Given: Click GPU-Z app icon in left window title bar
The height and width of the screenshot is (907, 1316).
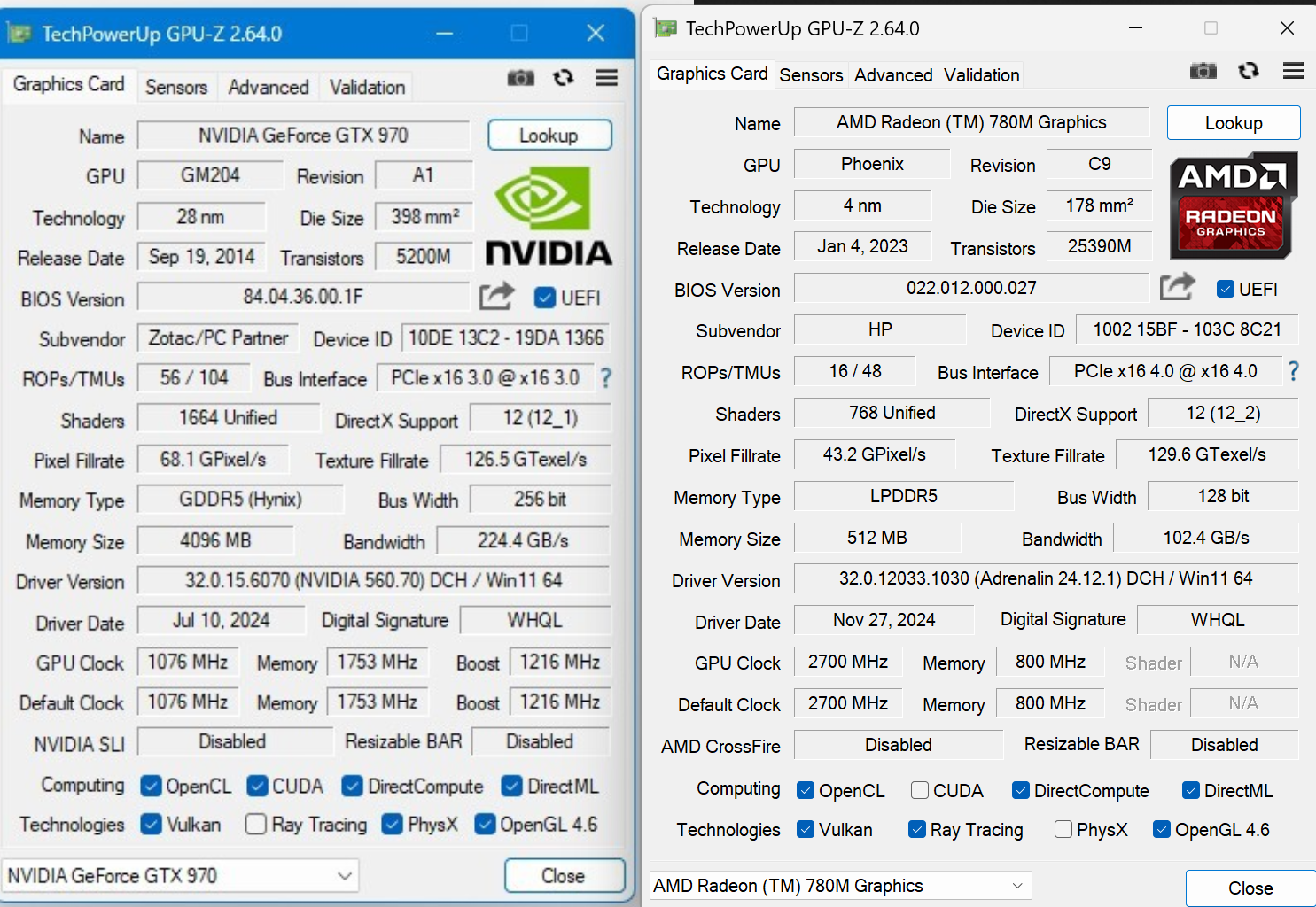Looking at the screenshot, I should tap(19, 34).
